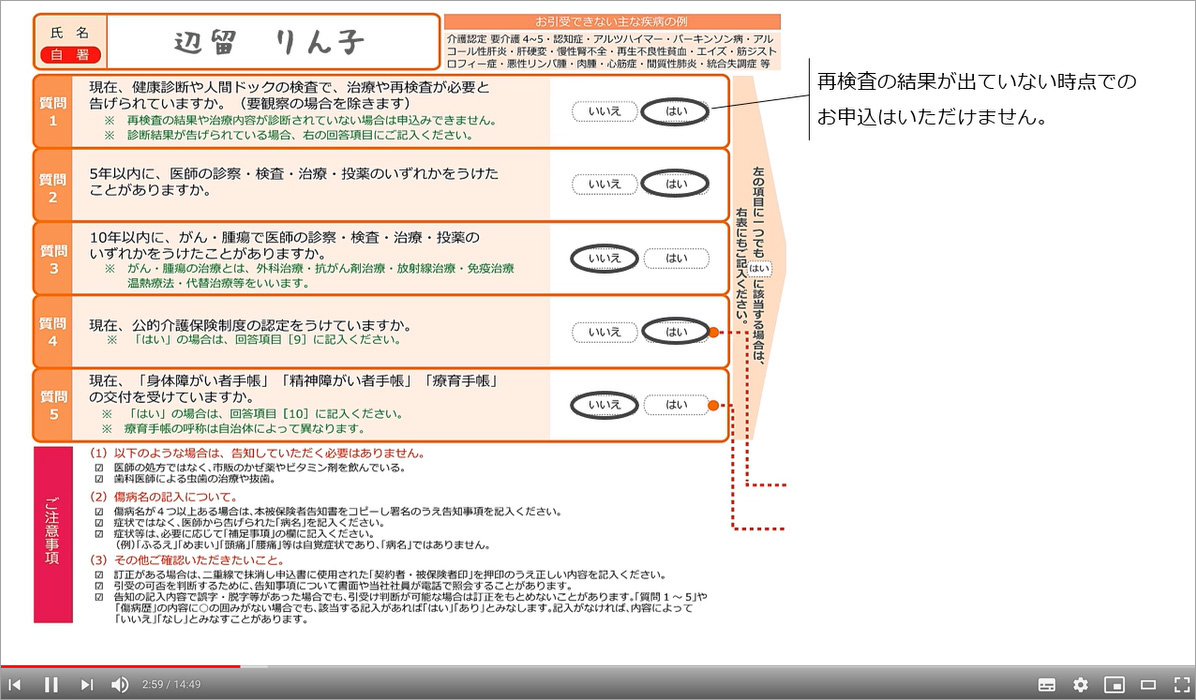Skip to the previous video
The height and width of the screenshot is (700, 1196).
click(x=15, y=685)
